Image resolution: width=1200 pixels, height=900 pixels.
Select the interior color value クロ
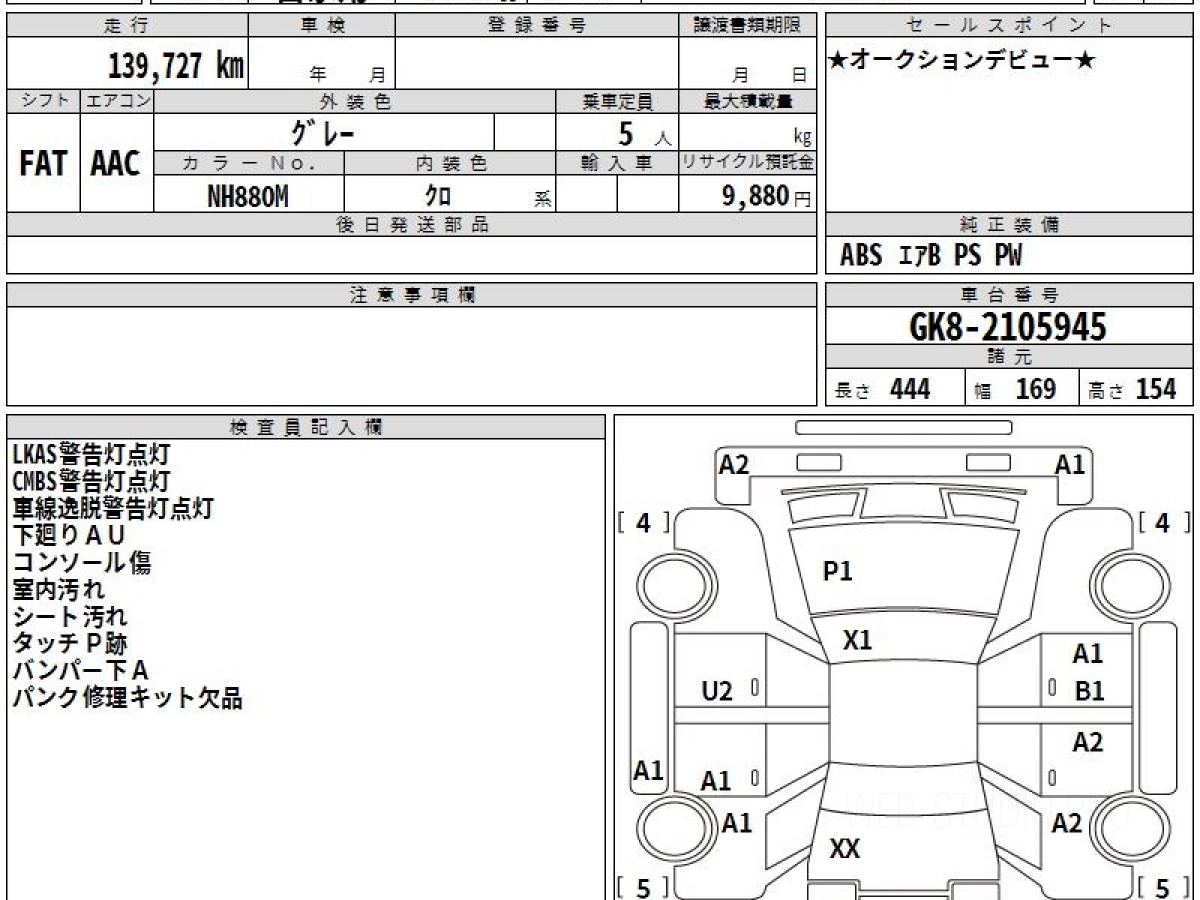(x=439, y=196)
